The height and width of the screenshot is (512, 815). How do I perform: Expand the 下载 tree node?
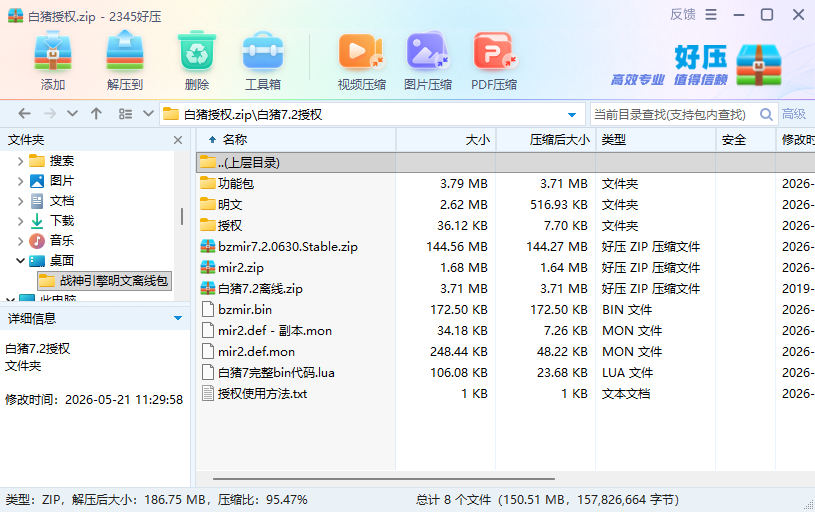pyautogui.click(x=20, y=221)
